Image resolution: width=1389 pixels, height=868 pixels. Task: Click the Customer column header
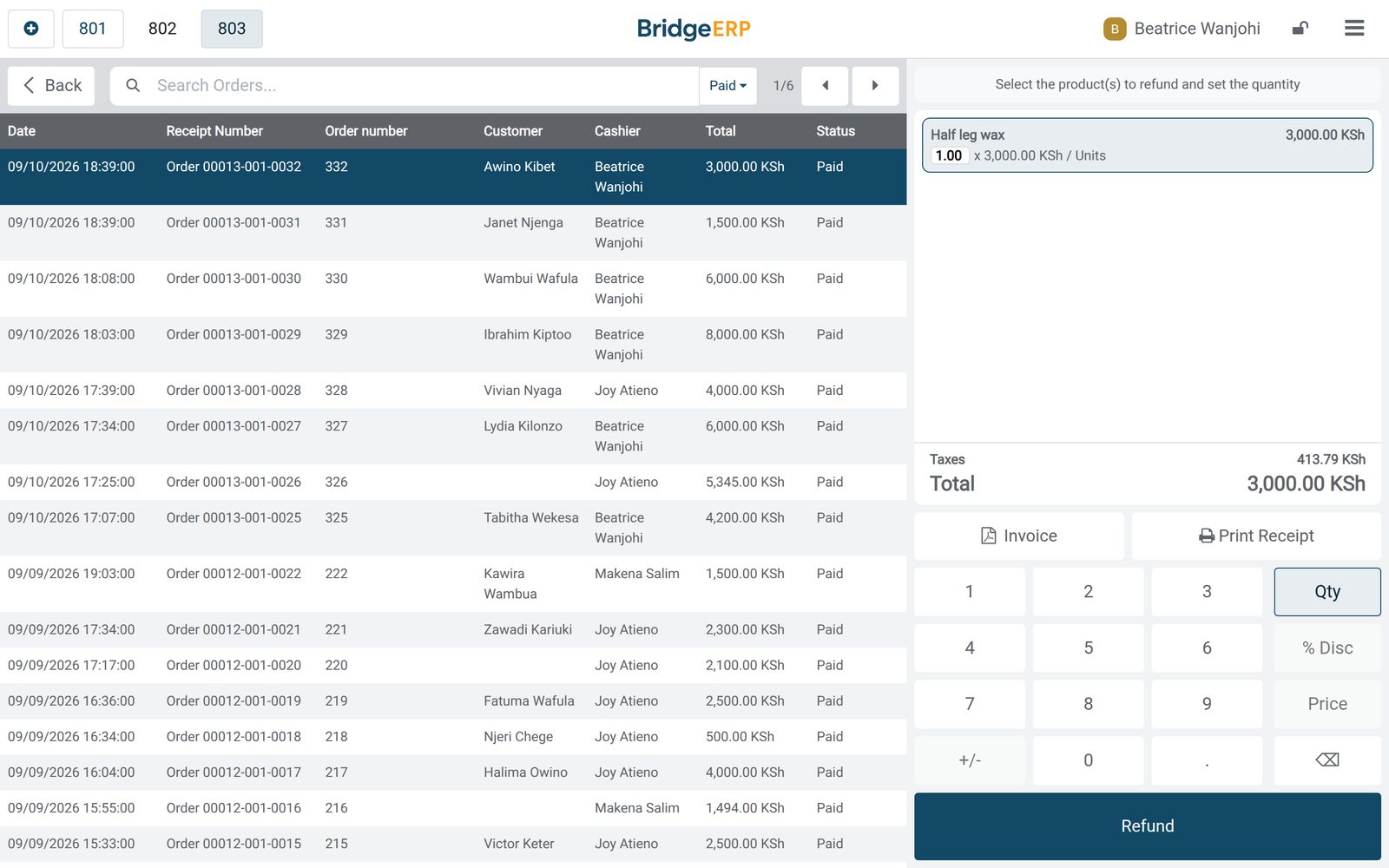(513, 131)
